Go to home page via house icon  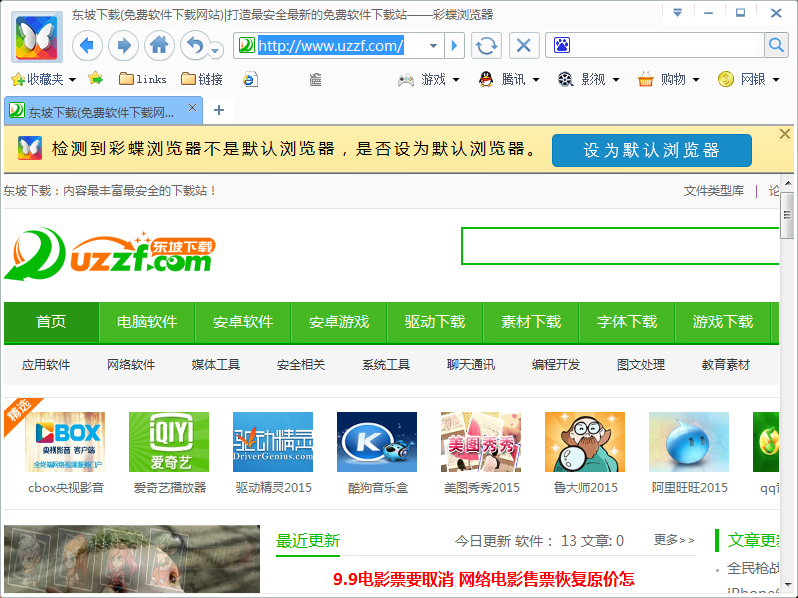[159, 46]
